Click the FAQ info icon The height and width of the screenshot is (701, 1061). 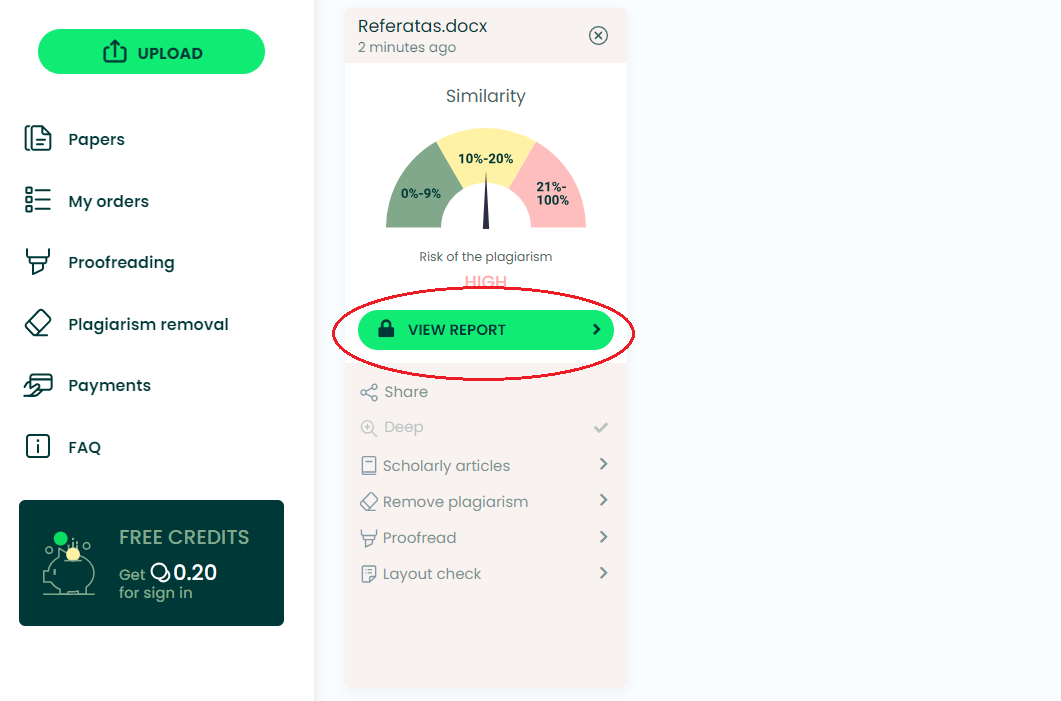click(x=38, y=447)
